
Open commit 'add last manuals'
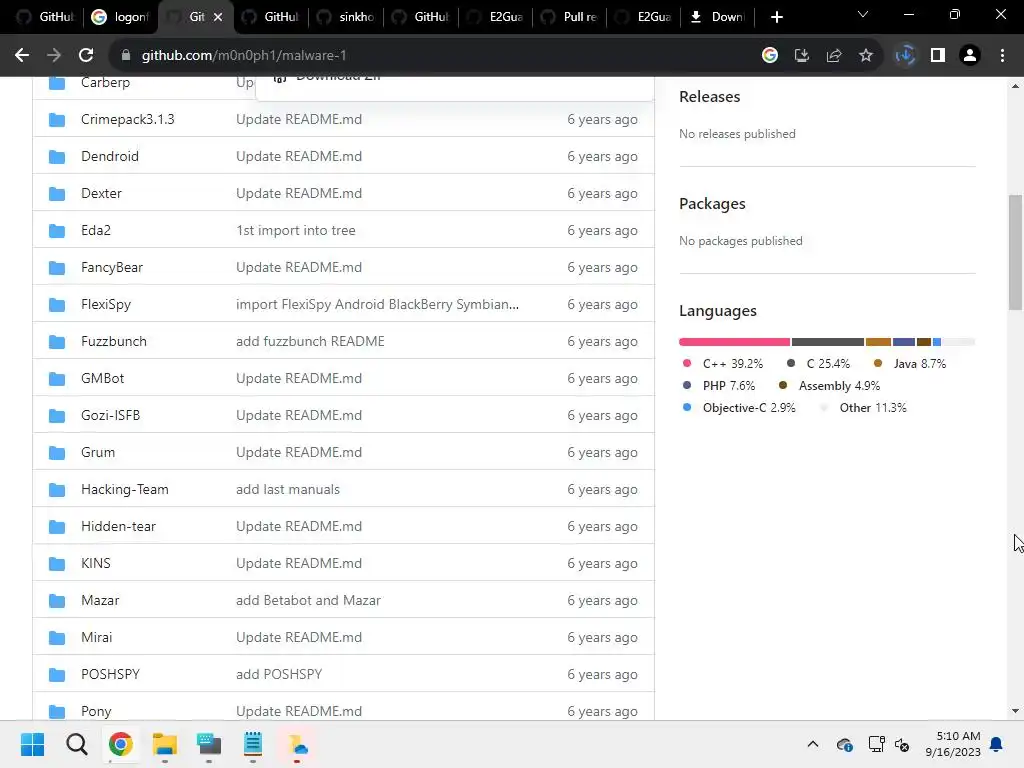tap(288, 490)
